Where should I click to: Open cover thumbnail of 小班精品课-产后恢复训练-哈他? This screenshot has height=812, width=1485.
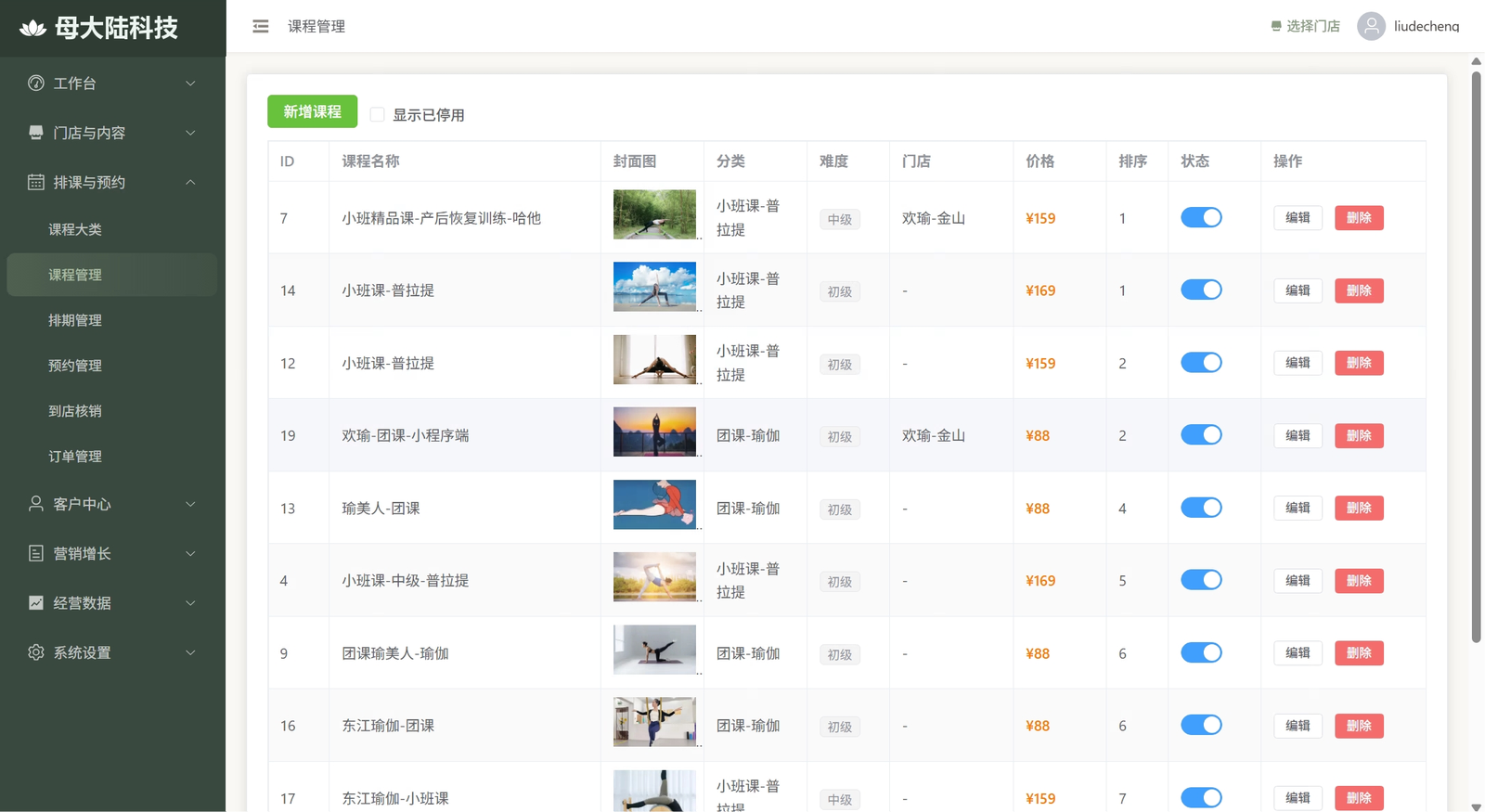coord(654,214)
